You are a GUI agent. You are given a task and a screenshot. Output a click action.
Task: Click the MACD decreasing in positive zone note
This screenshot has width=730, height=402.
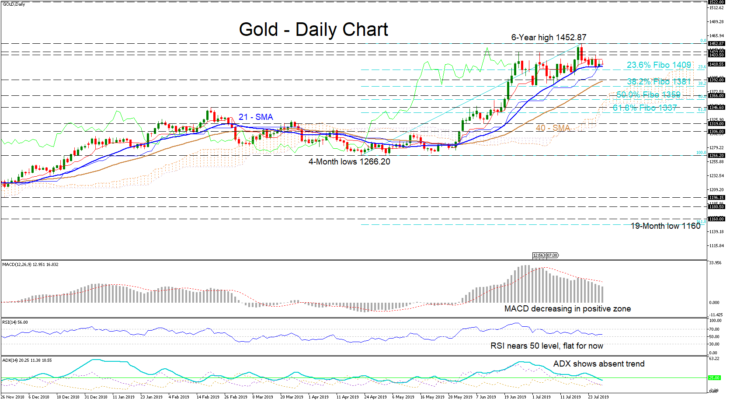pos(568,308)
